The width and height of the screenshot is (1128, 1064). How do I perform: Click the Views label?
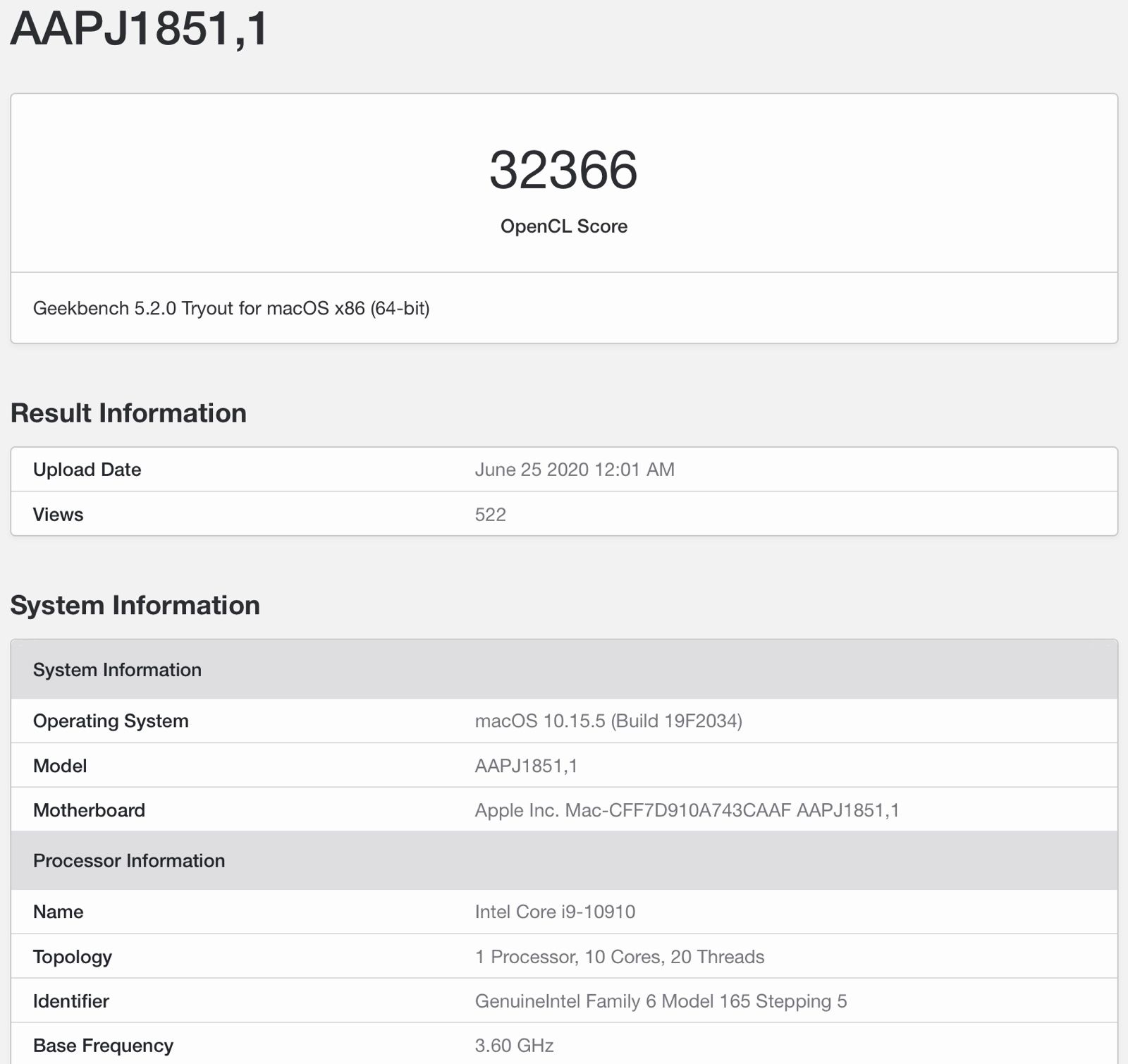coord(57,514)
